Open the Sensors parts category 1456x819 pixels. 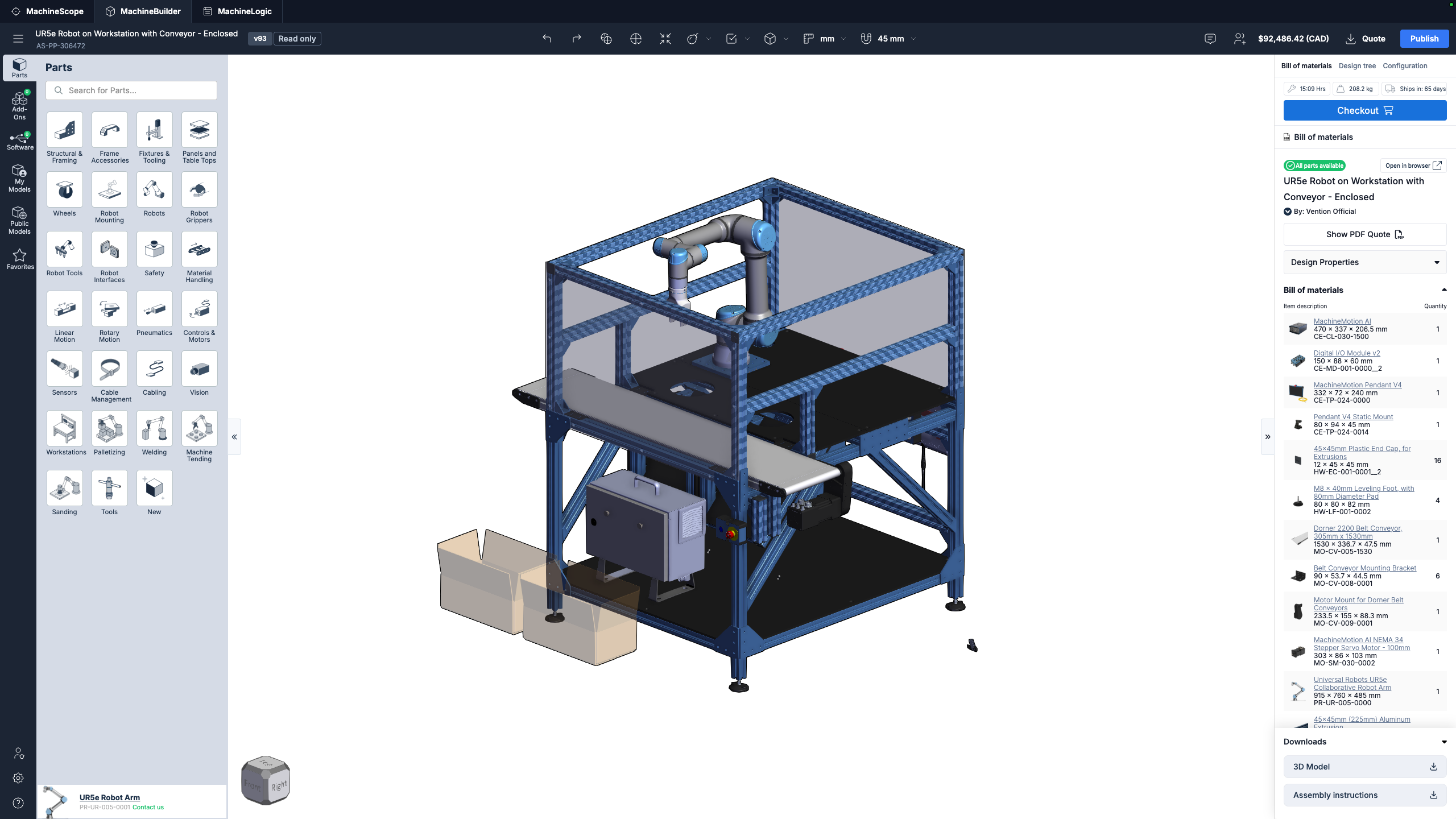(64, 374)
